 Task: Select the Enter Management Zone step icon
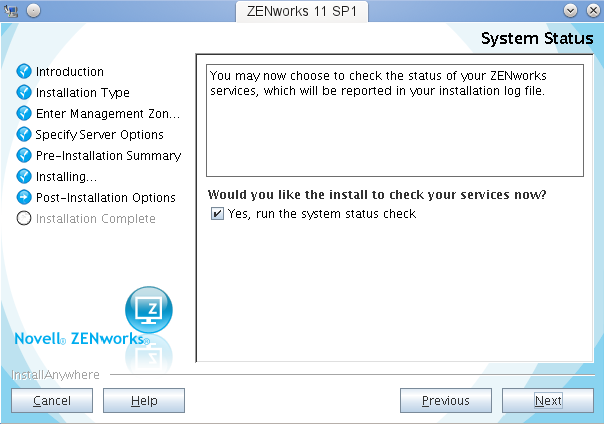coord(25,114)
